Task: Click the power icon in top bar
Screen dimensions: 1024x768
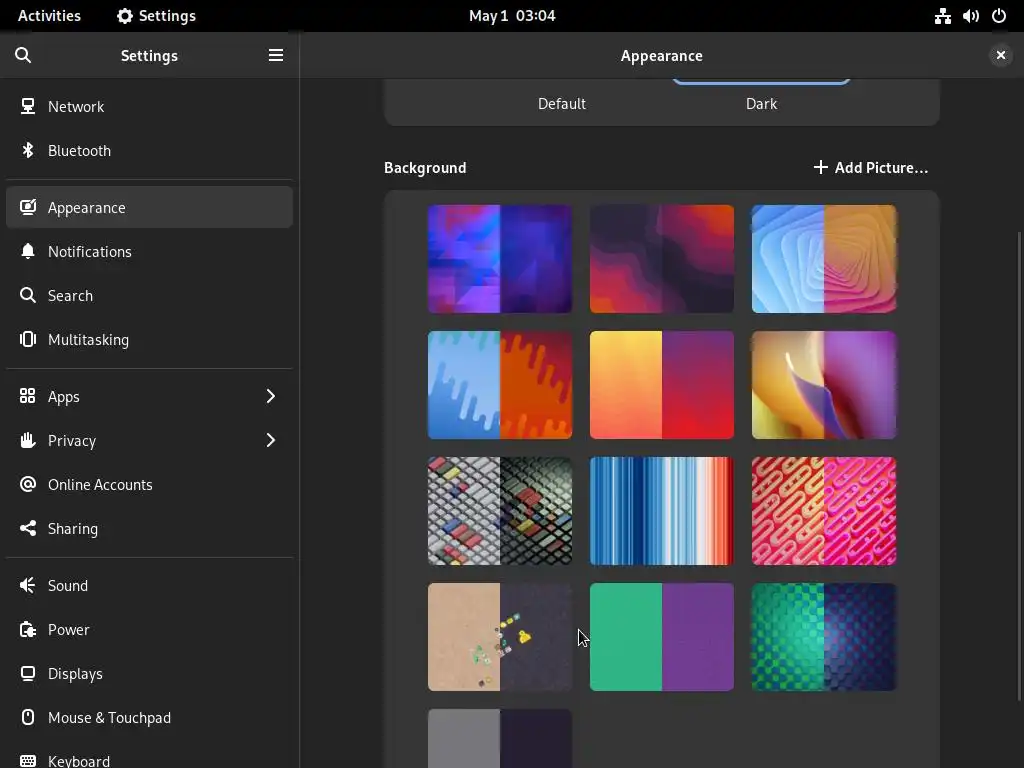Action: pyautogui.click(x=999, y=16)
